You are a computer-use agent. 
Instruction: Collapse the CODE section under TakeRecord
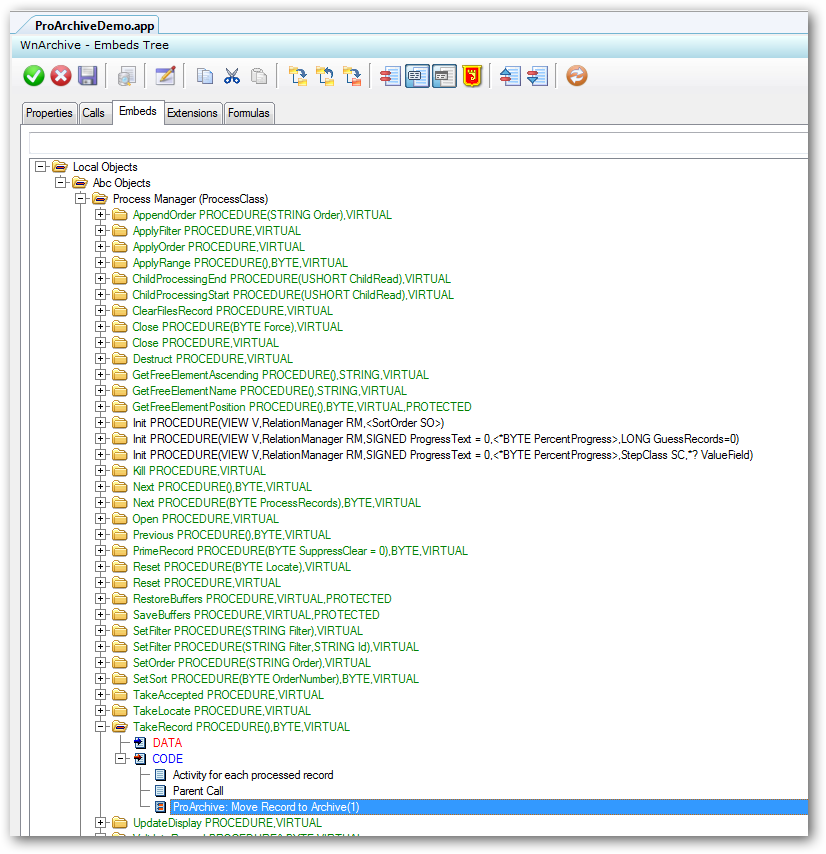click(x=121, y=759)
